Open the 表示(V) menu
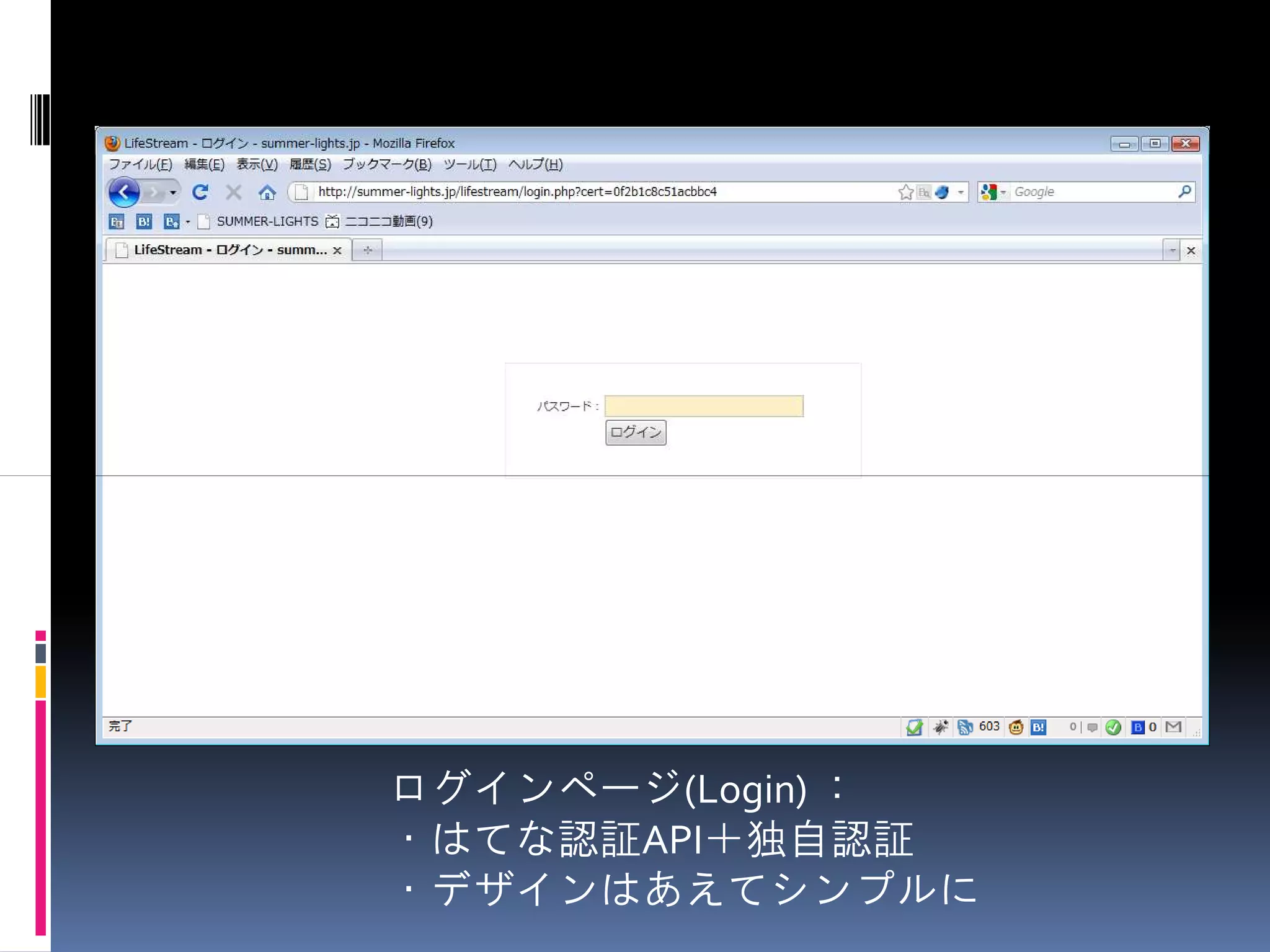This screenshot has width=1270, height=952. (257, 164)
